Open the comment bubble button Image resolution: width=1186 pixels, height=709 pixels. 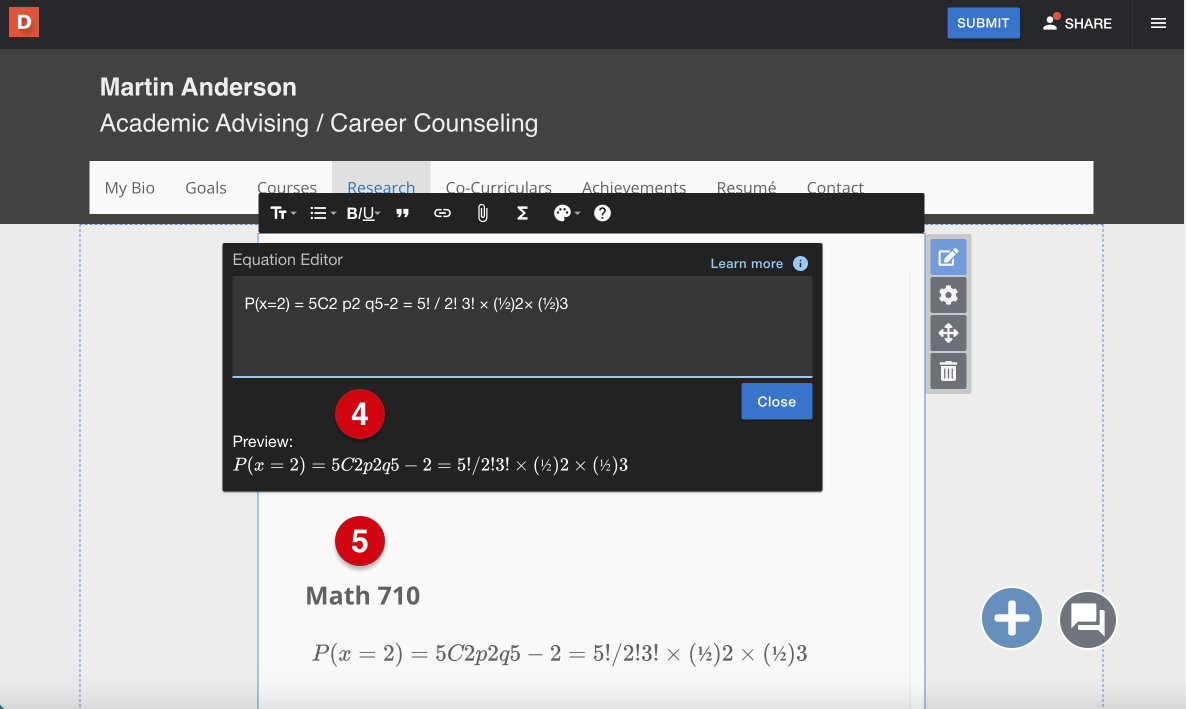point(1087,620)
